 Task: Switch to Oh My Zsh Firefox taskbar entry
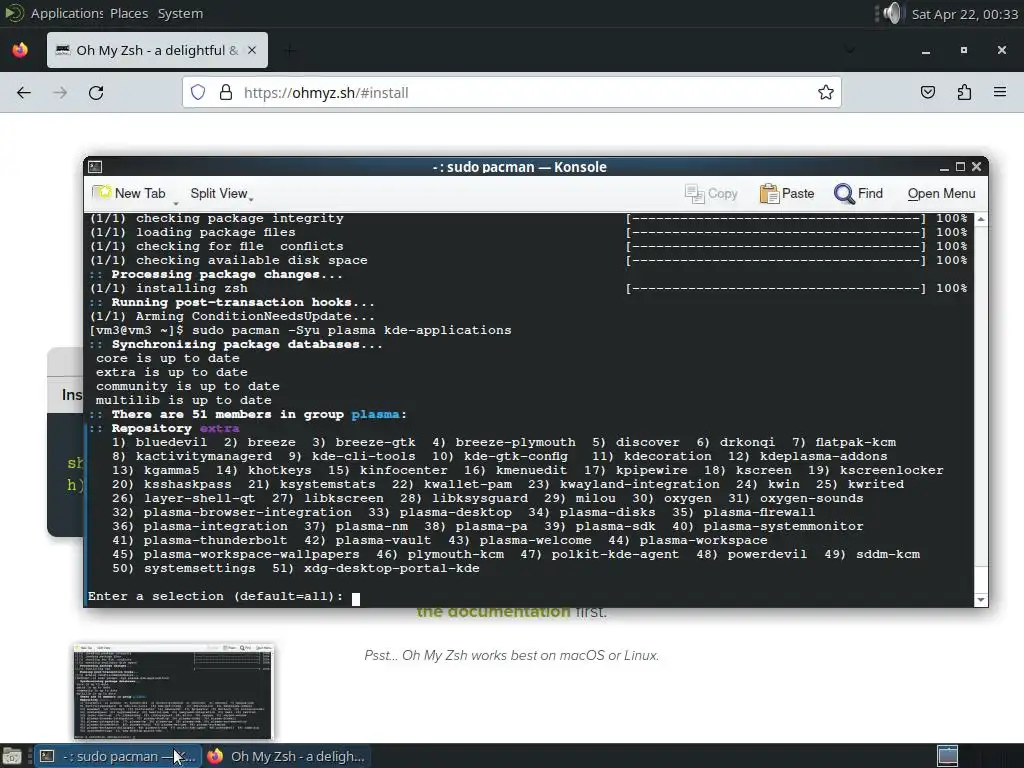pos(287,756)
